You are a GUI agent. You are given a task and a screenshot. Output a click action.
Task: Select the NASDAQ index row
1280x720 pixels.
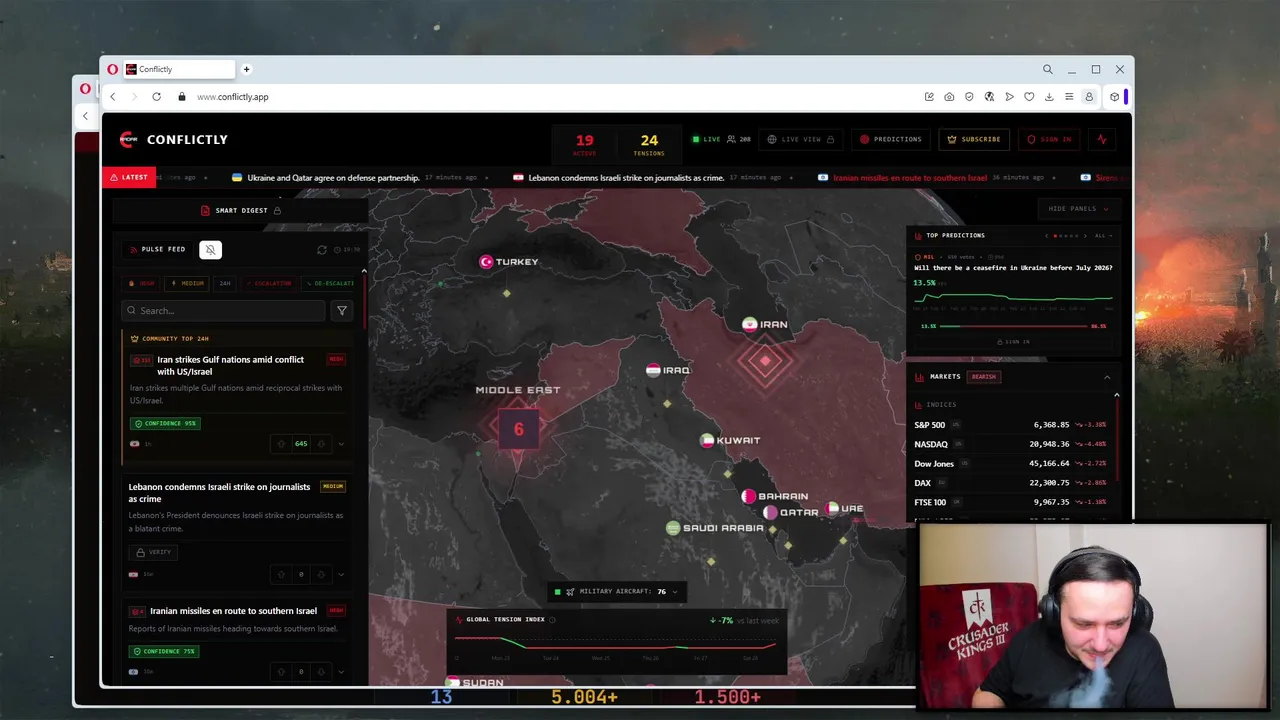[1010, 445]
